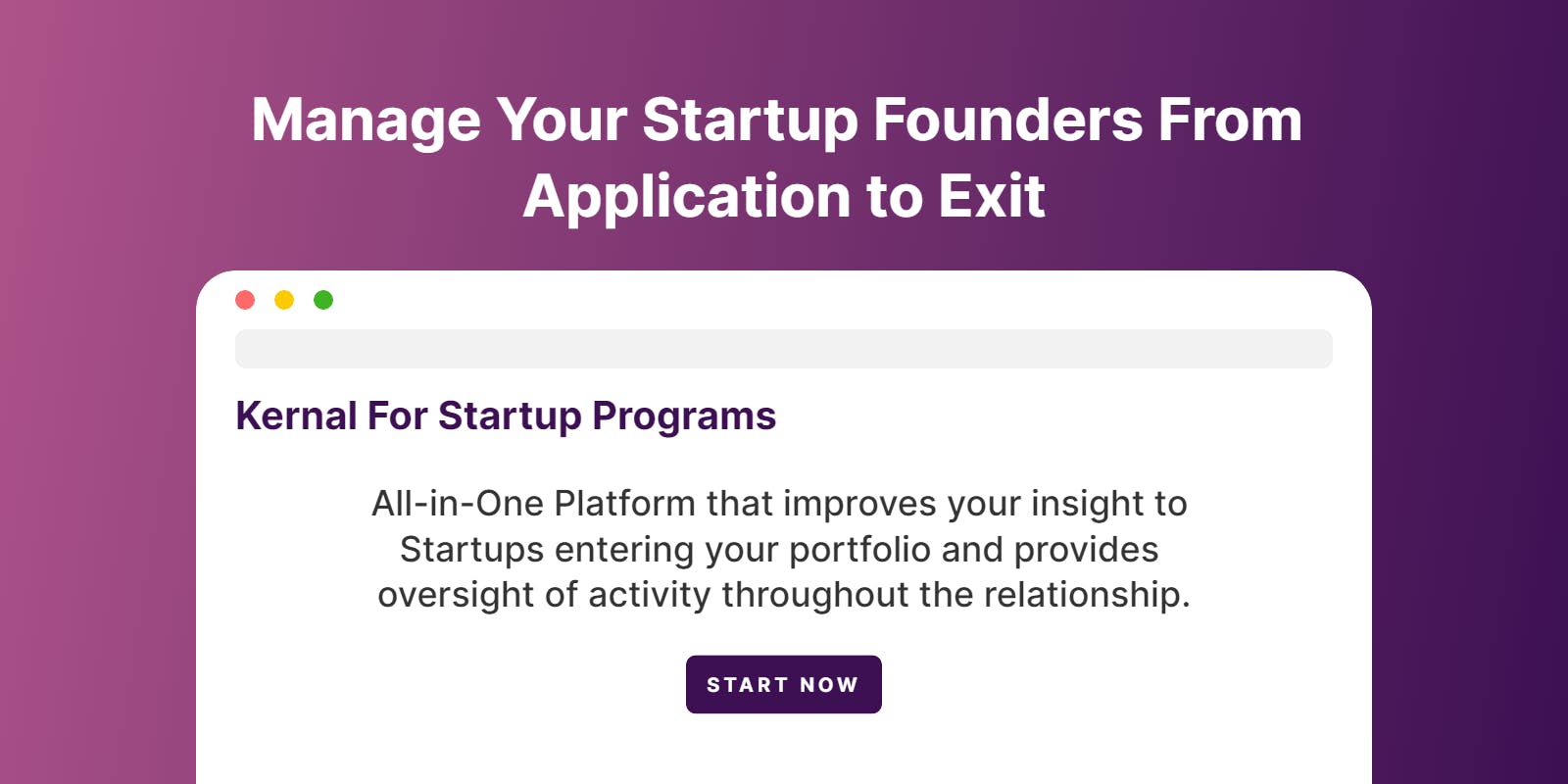Click the line Startups entering your portfolio
Viewport: 1568px width, 784px height.
point(779,550)
